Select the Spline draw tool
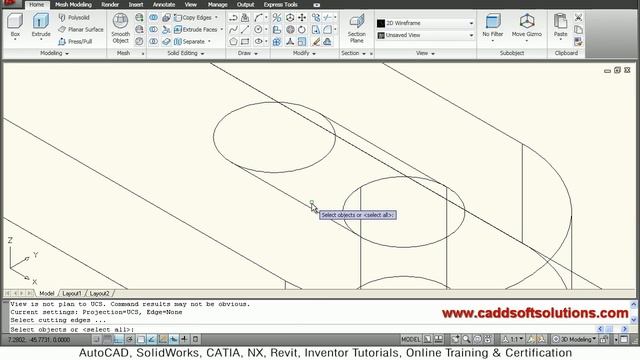The height and width of the screenshot is (360, 640). pyautogui.click(x=233, y=29)
